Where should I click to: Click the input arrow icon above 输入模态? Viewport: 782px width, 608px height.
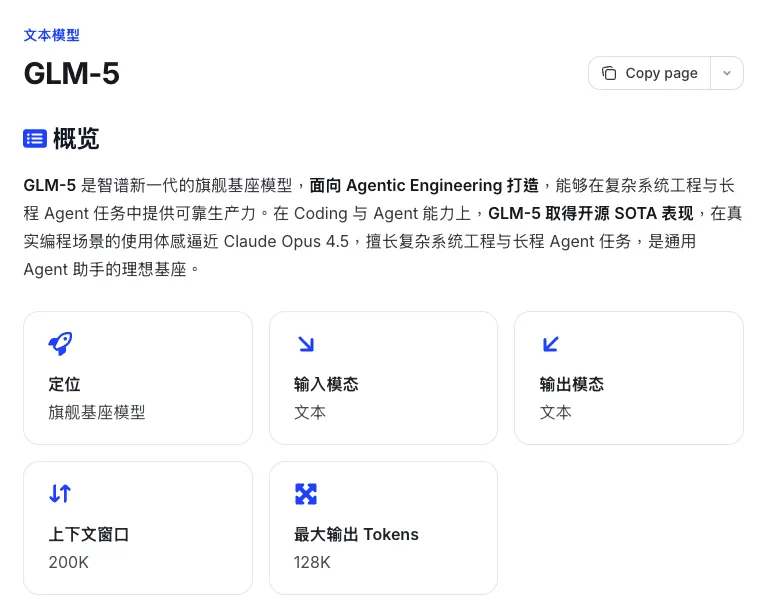coord(306,344)
